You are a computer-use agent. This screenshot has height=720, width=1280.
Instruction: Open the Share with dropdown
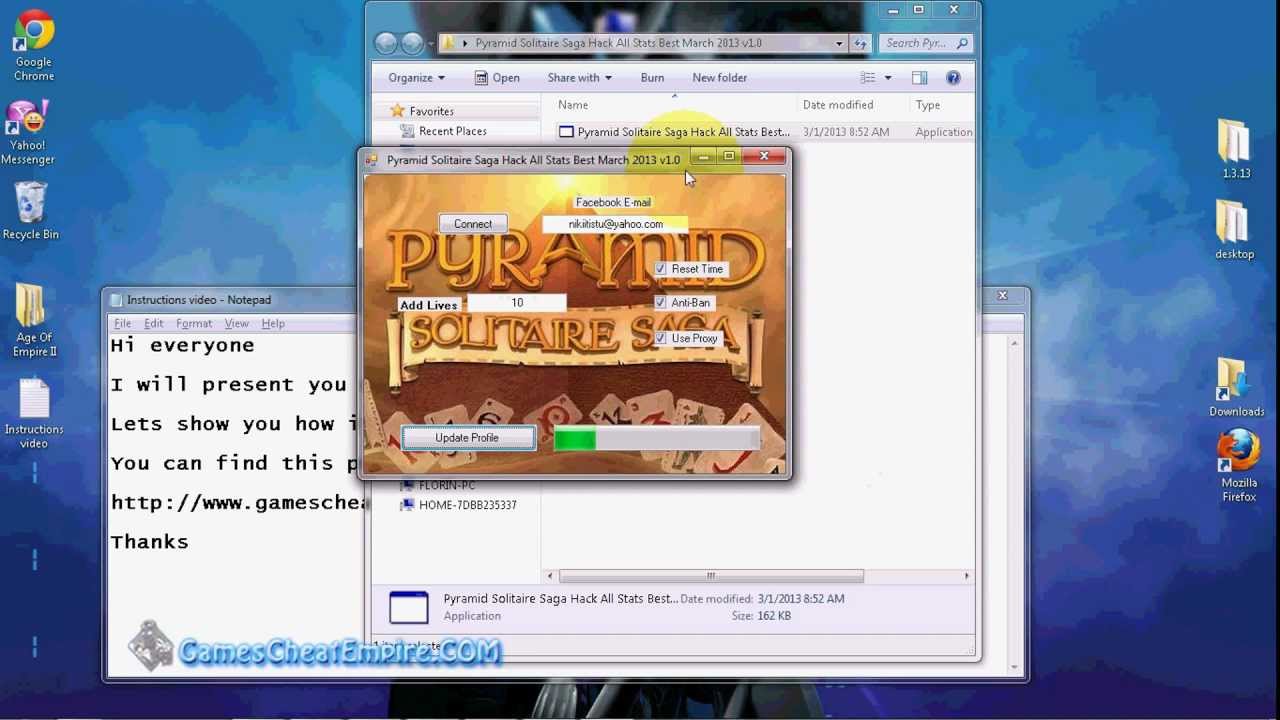coord(579,78)
